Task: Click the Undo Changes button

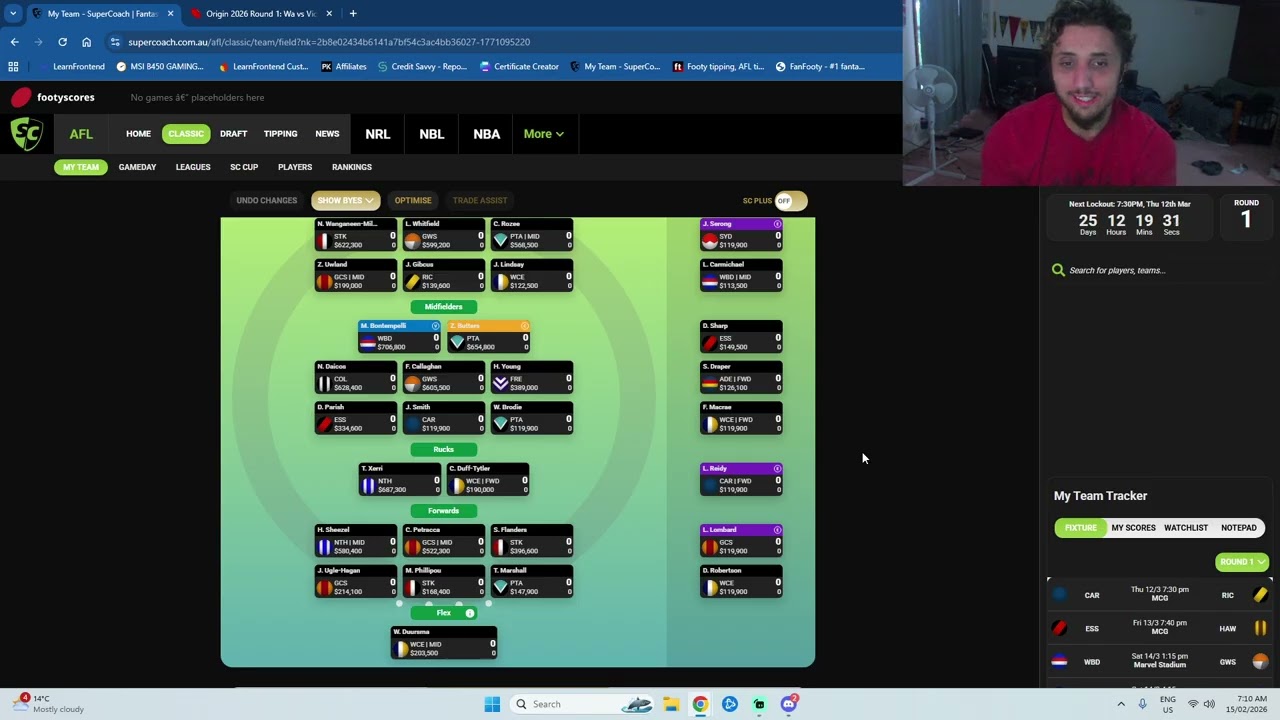Action: (266, 201)
